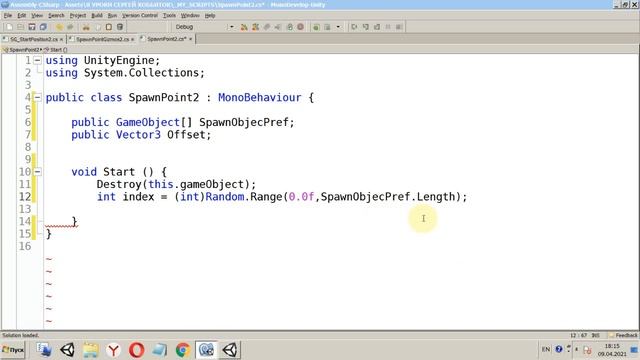Click the Step Into debug icon
Viewport: 640px width, 360px height.
366,27
